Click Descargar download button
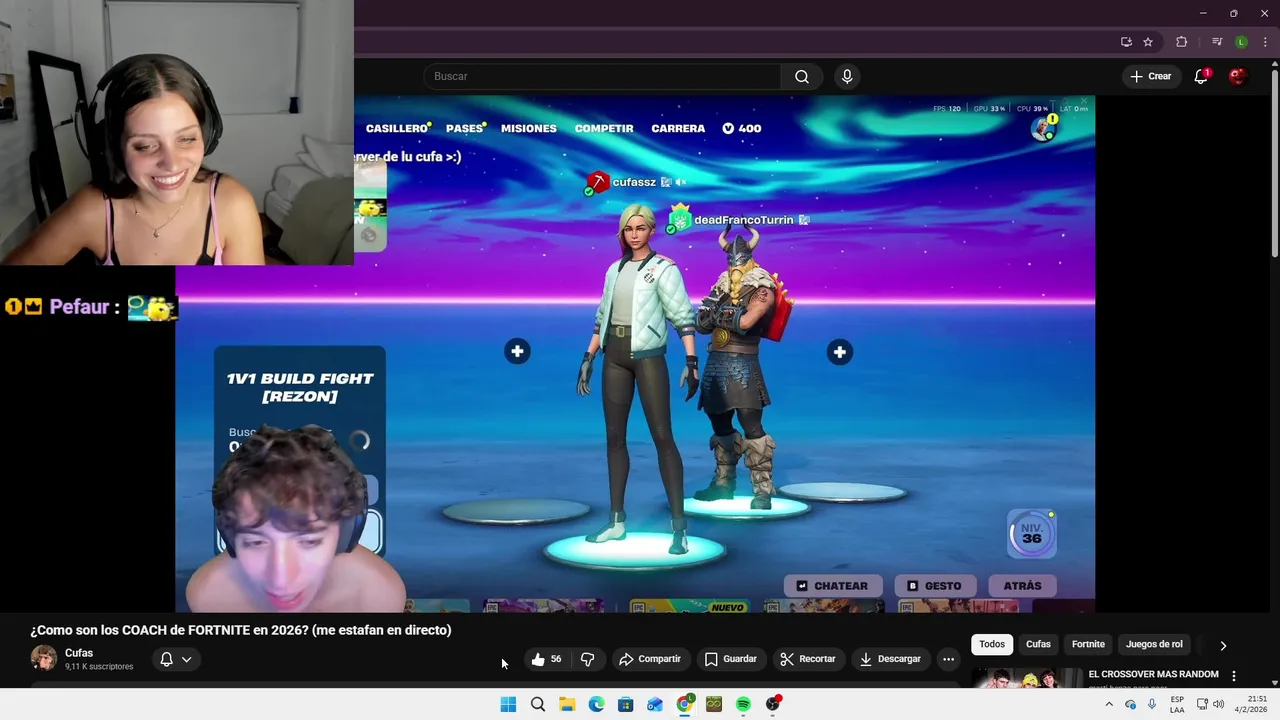This screenshot has width=1280, height=720. pyautogui.click(x=890, y=659)
